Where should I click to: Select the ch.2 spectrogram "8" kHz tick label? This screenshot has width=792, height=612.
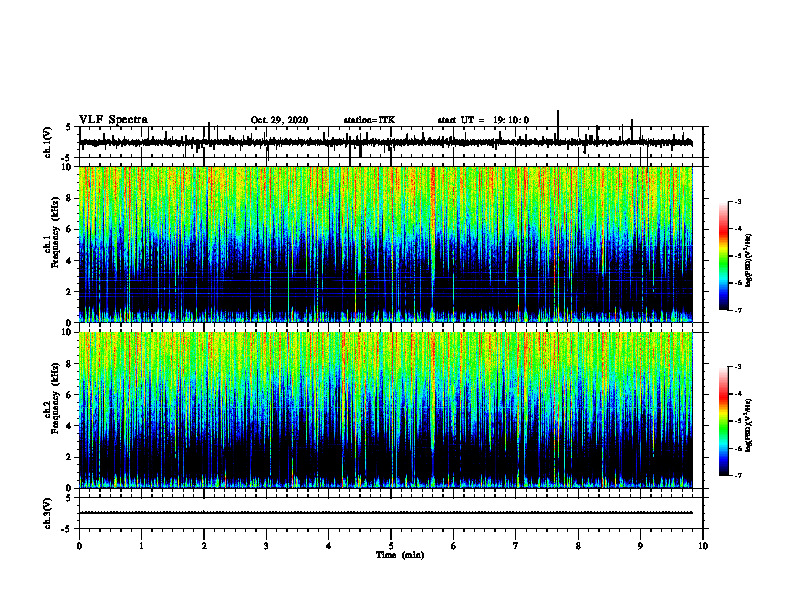[70, 364]
